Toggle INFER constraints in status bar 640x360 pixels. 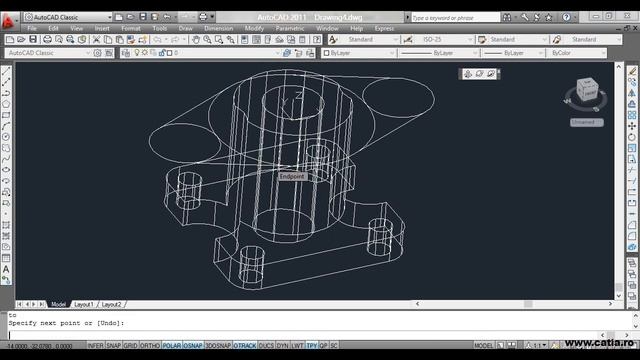click(96, 345)
